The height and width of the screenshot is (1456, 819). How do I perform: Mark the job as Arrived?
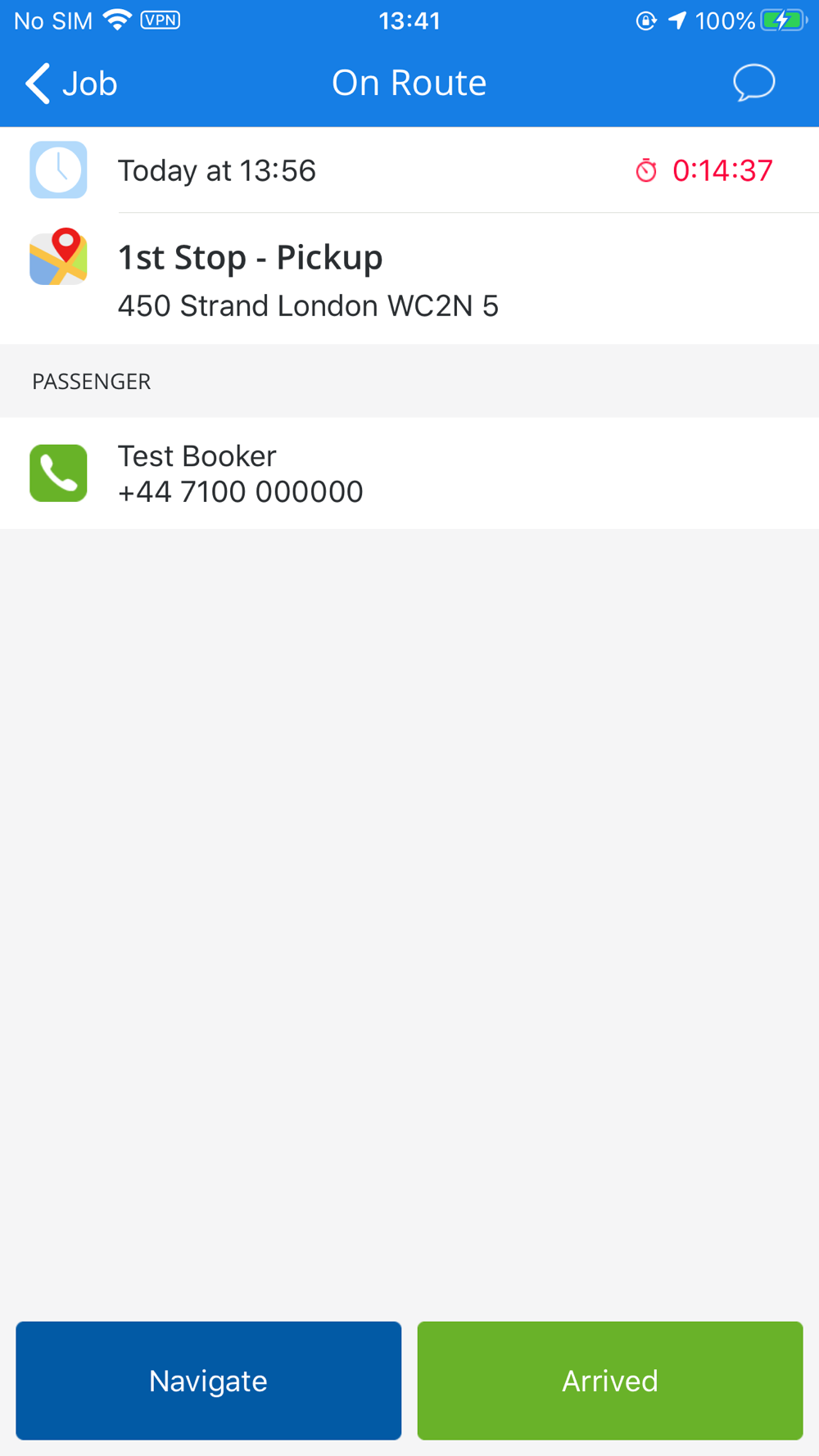coord(610,1381)
